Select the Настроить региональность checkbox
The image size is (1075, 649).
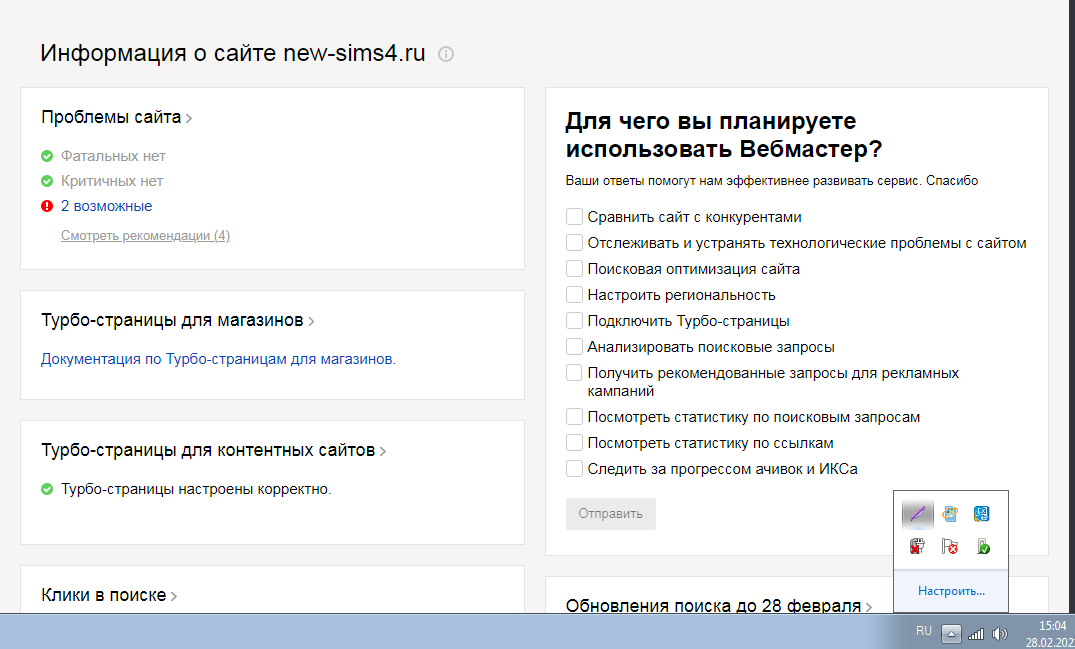tap(574, 294)
